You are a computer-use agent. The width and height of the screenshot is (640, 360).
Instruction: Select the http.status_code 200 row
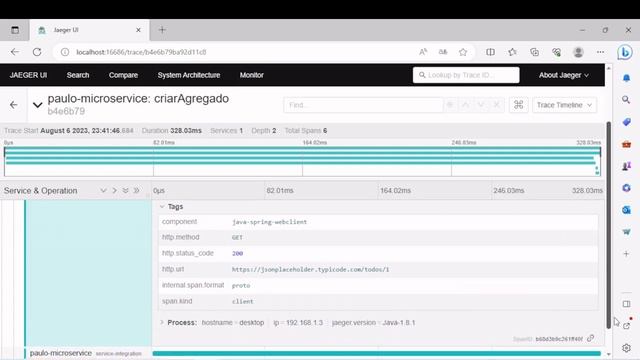click(x=378, y=253)
